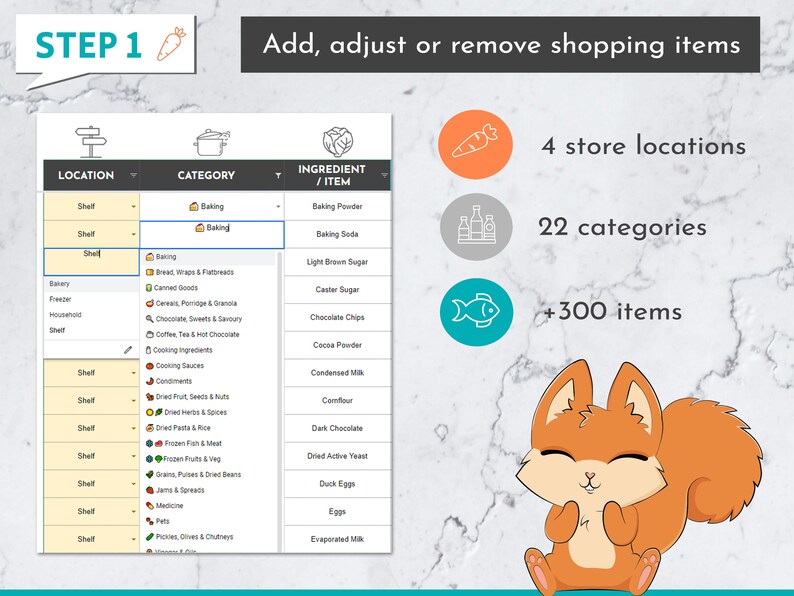Open the CATEGORY column filter
This screenshot has width=794, height=596.
[x=278, y=175]
